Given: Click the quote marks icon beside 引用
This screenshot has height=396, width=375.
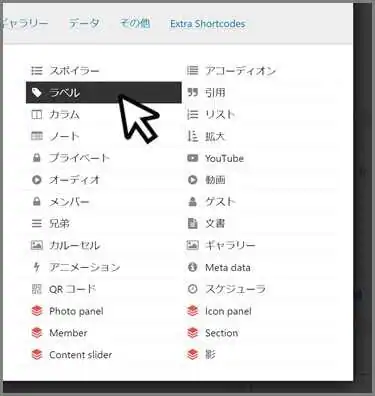Looking at the screenshot, I should (x=192, y=92).
